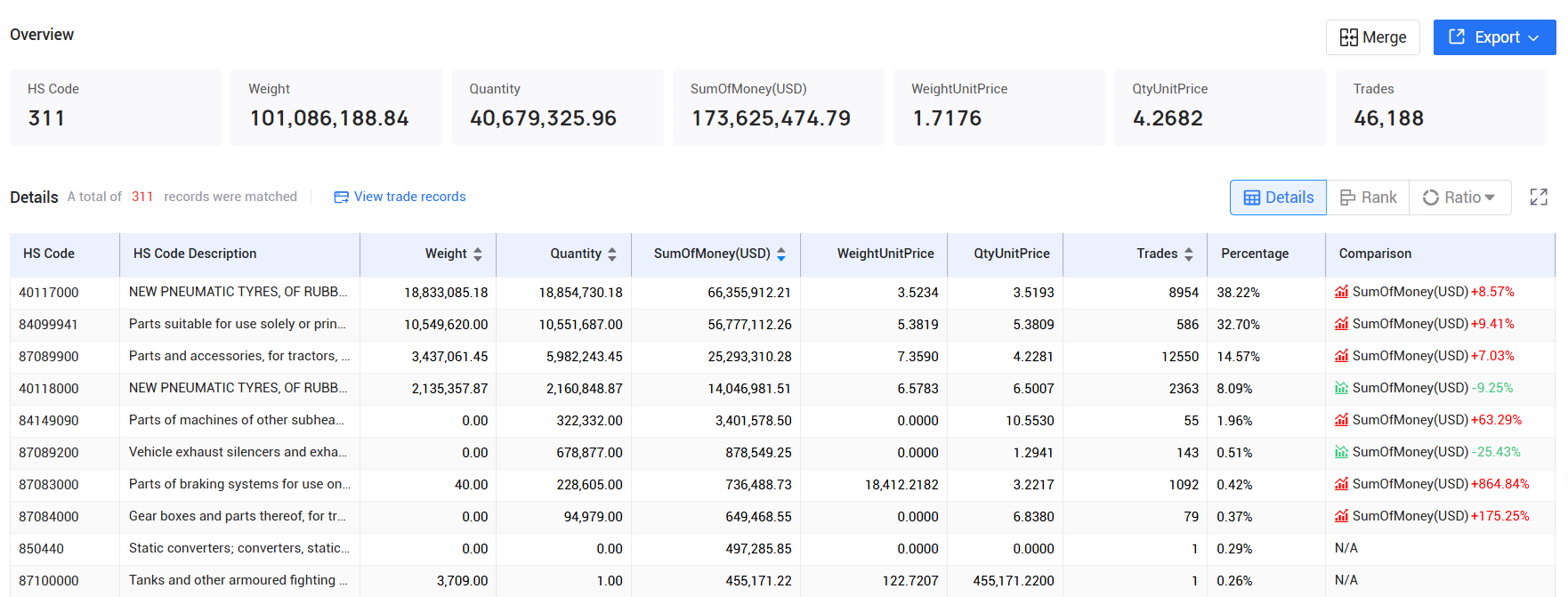The width and height of the screenshot is (1568, 597).
Task: Click description 'Parts of braking systems for use on...'
Action: (240, 484)
